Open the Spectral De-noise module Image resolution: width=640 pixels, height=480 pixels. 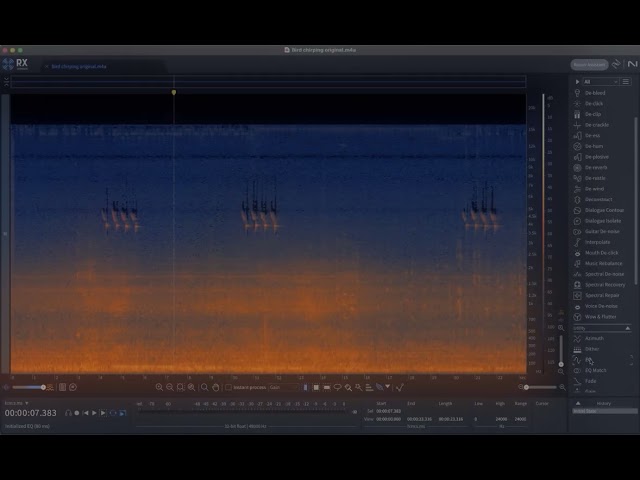click(604, 274)
